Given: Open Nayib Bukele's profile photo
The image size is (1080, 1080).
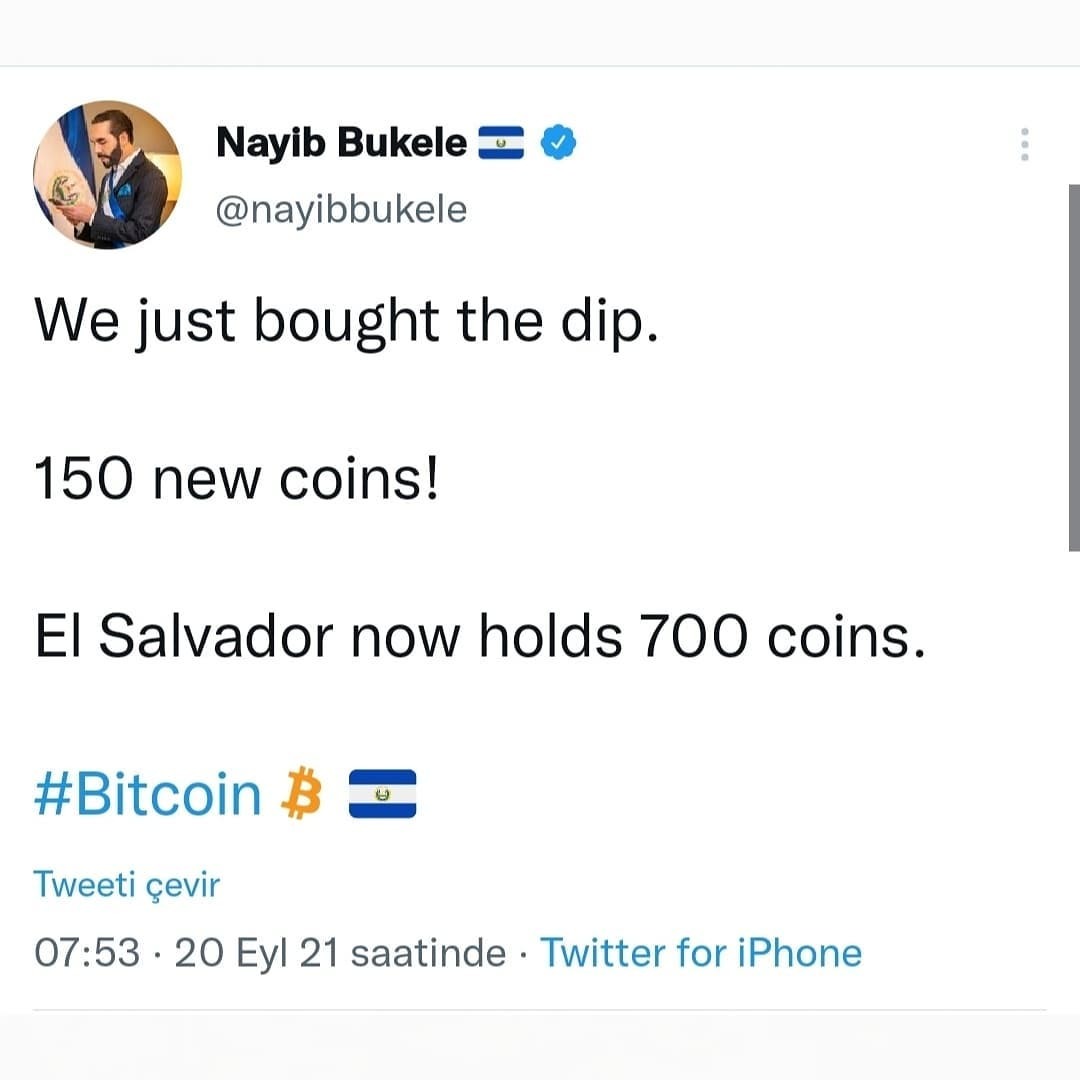Looking at the screenshot, I should [107, 174].
